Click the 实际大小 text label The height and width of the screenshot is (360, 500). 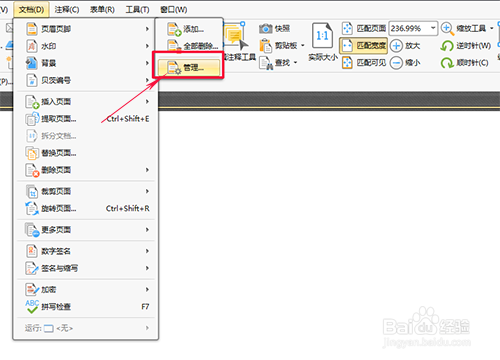[x=323, y=57]
